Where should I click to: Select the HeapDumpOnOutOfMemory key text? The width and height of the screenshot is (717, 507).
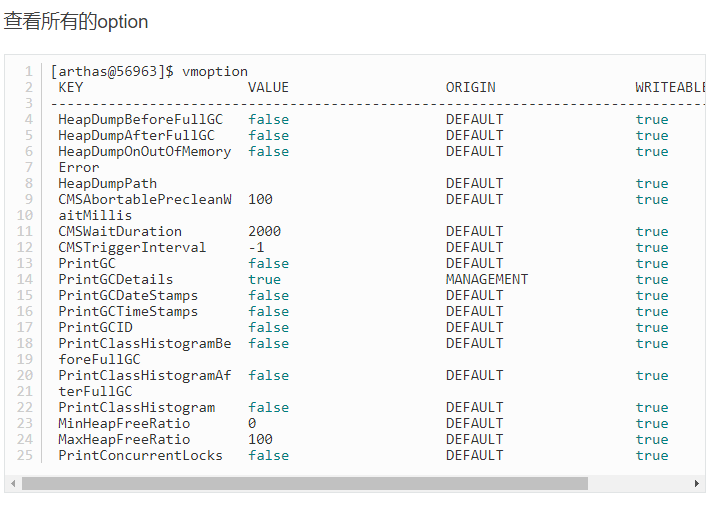pyautogui.click(x=145, y=151)
